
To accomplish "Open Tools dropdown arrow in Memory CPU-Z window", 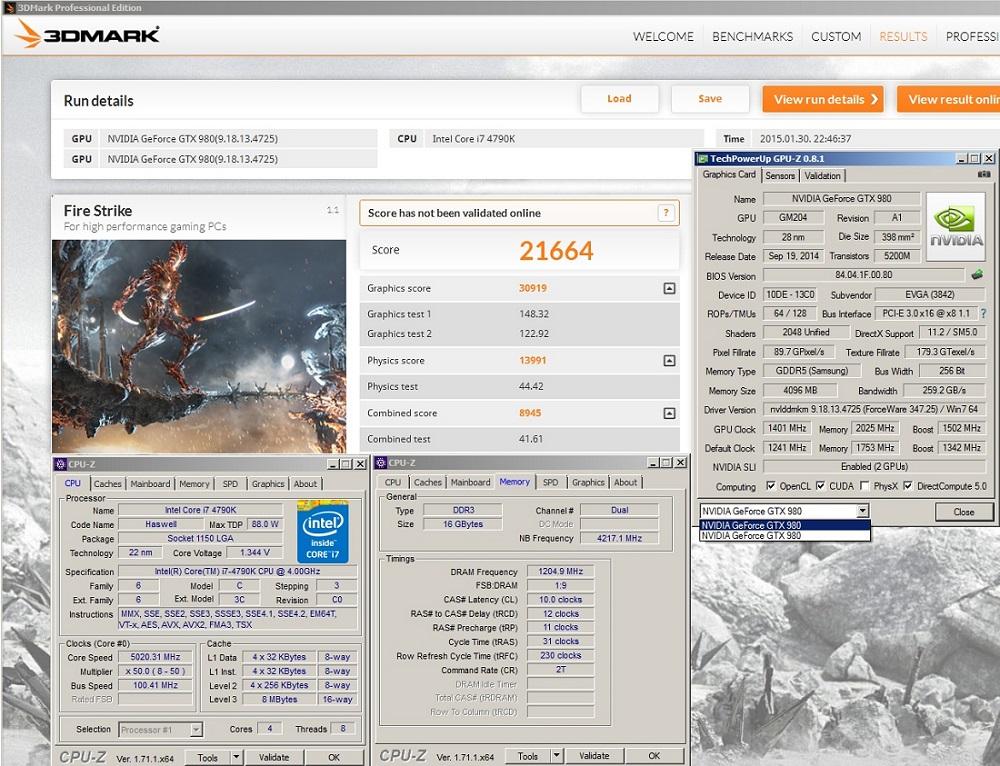I will [556, 756].
